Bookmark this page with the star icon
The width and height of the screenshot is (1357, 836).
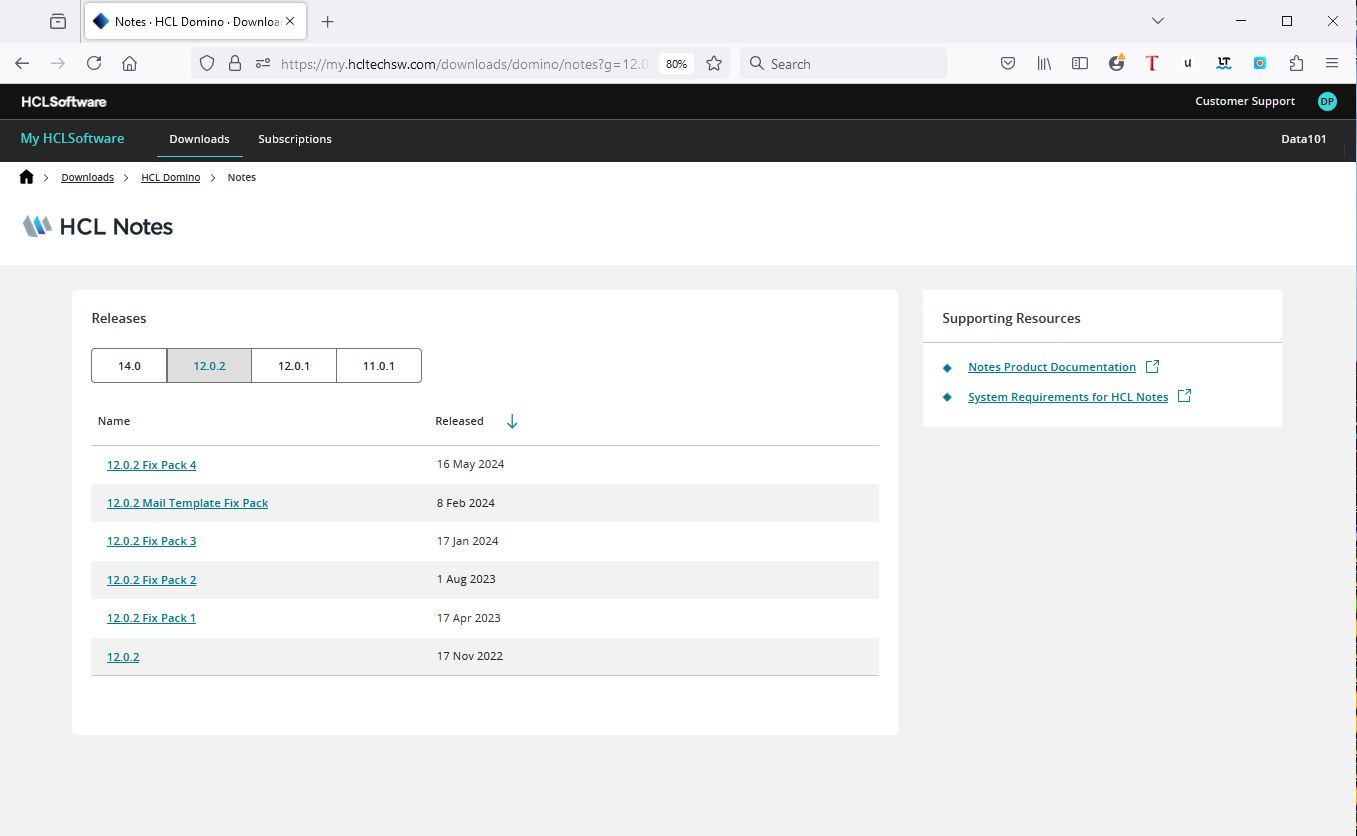(x=714, y=63)
